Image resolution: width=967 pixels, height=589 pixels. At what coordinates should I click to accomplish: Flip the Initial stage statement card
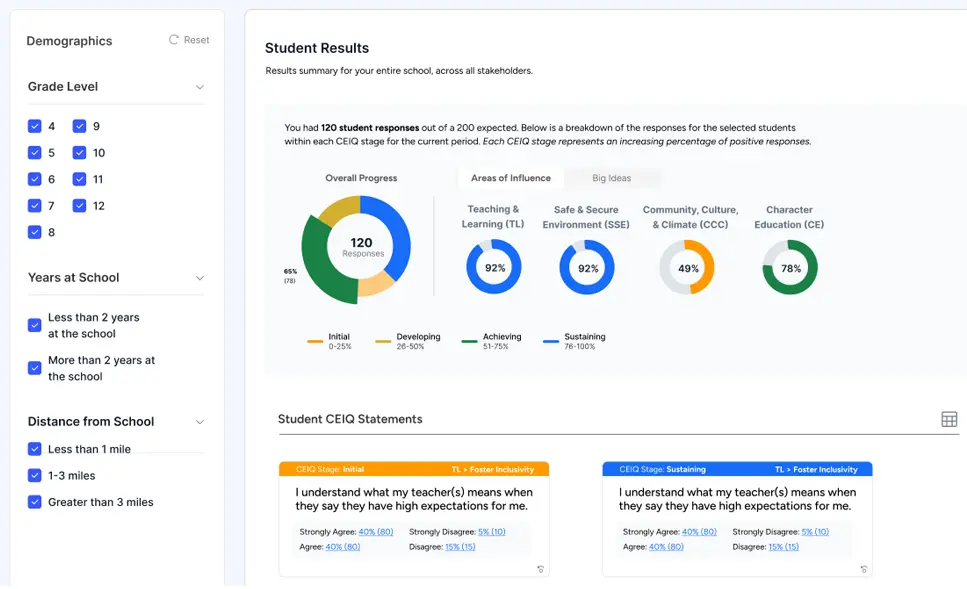tap(540, 568)
